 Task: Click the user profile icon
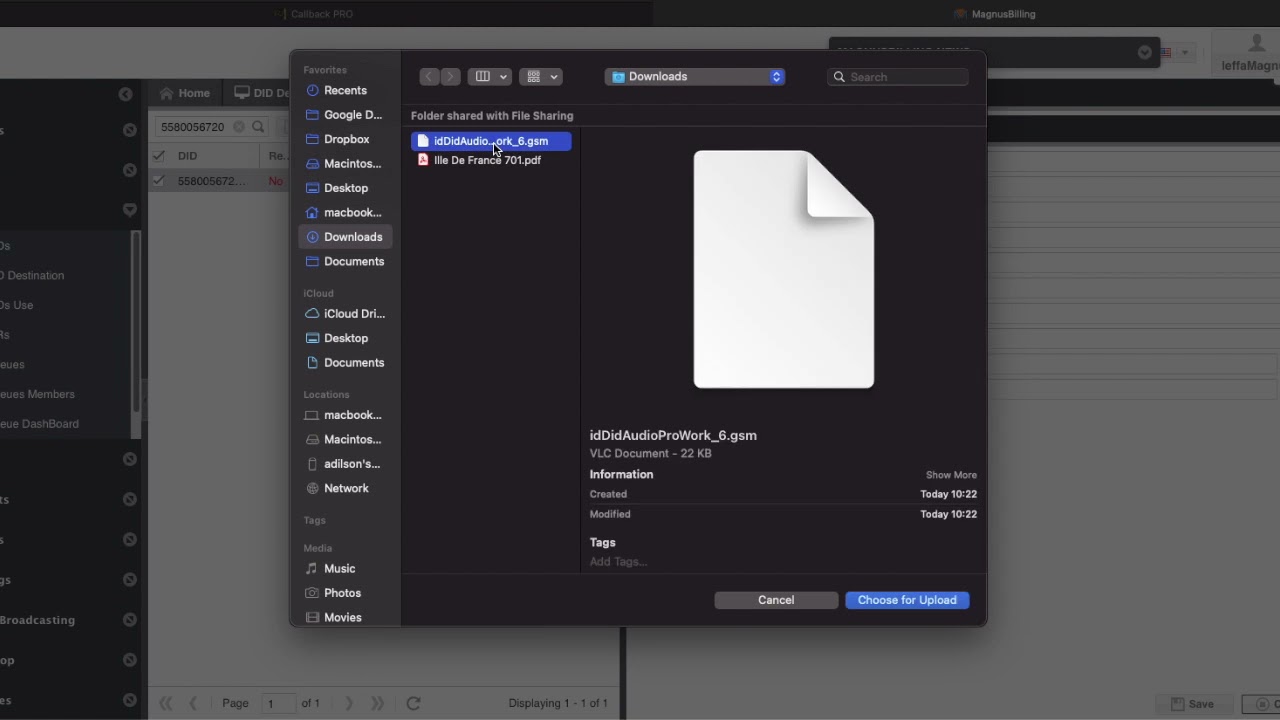[1257, 44]
